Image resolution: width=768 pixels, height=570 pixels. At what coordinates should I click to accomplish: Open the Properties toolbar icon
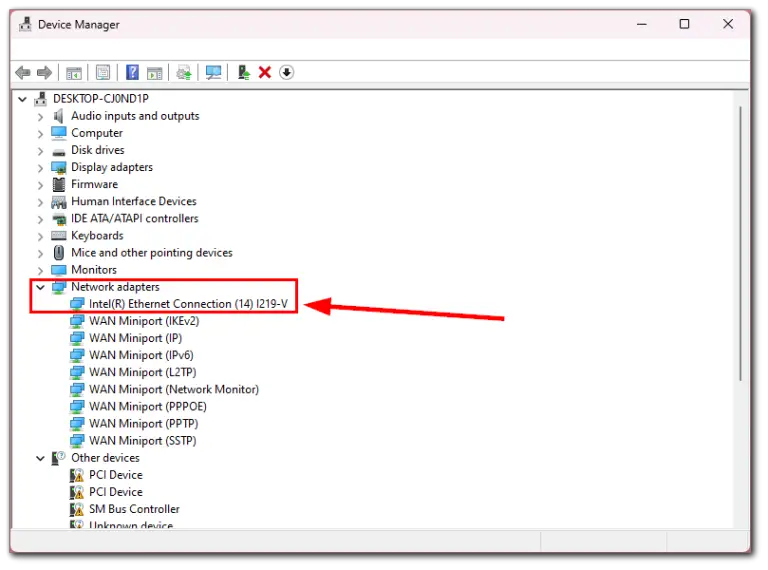(103, 72)
